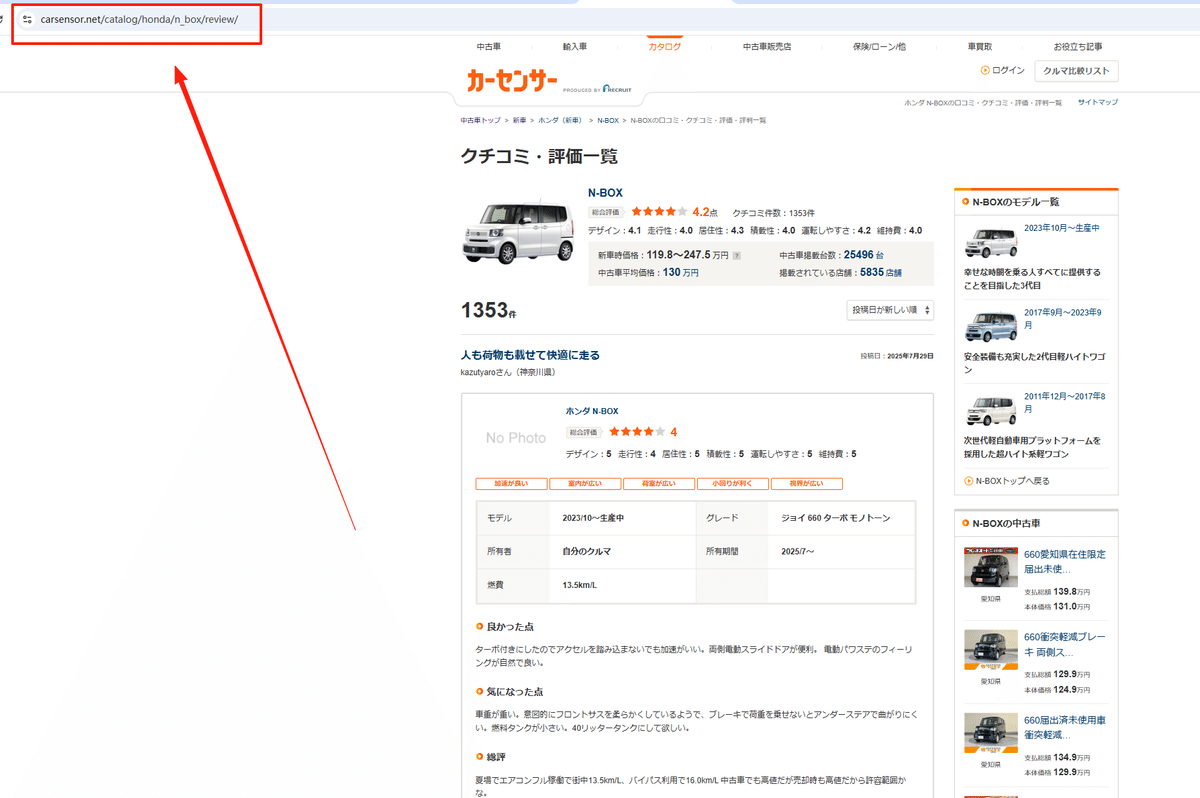Select the 視界が広い tag
The width and height of the screenshot is (1200, 798).
tap(807, 484)
